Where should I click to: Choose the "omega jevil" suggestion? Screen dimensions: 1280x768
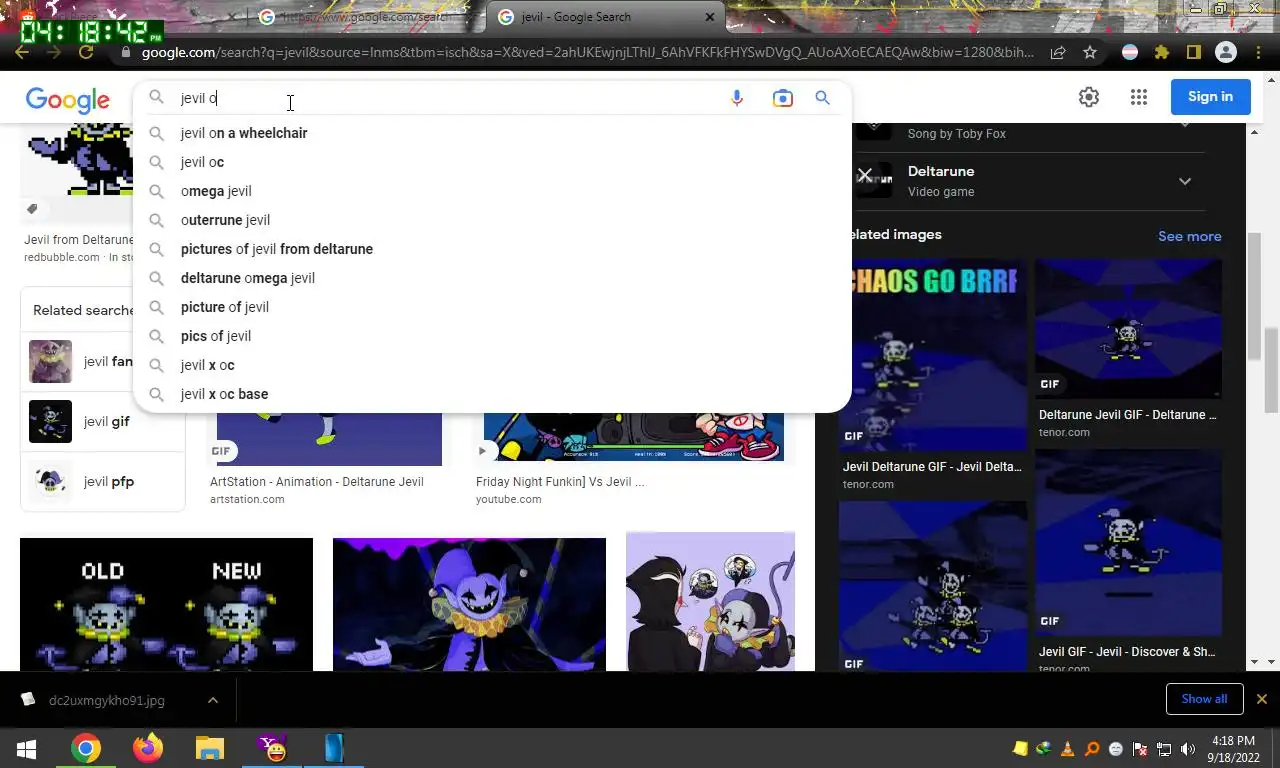[x=492, y=191]
